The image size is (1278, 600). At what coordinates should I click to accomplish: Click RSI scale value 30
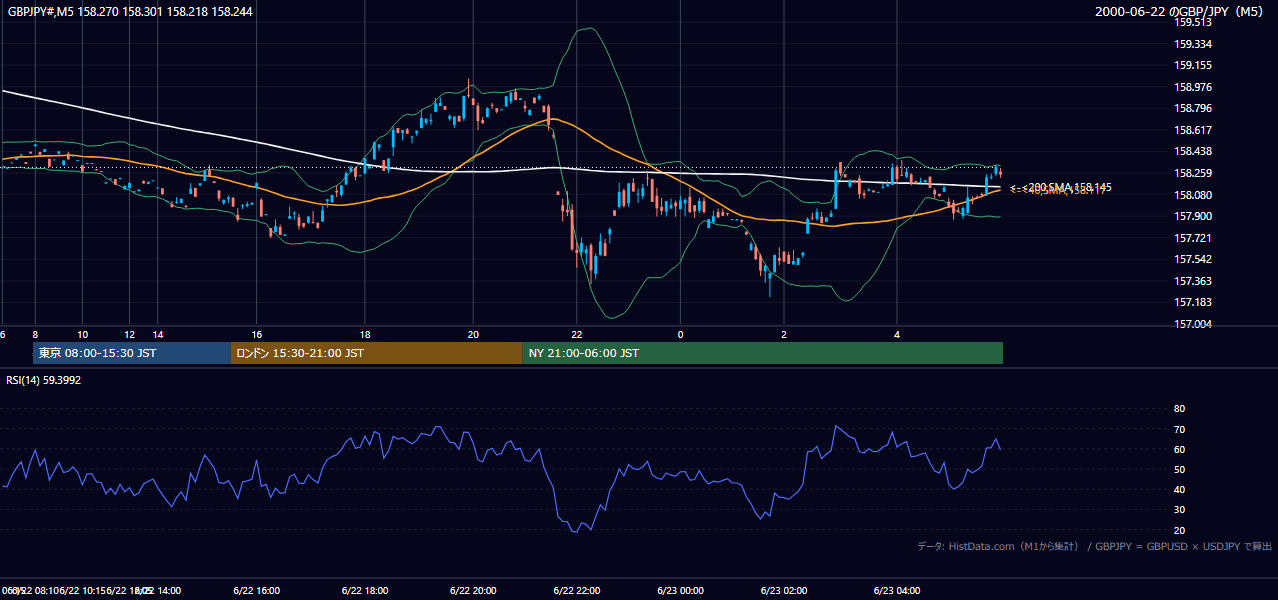[1179, 510]
